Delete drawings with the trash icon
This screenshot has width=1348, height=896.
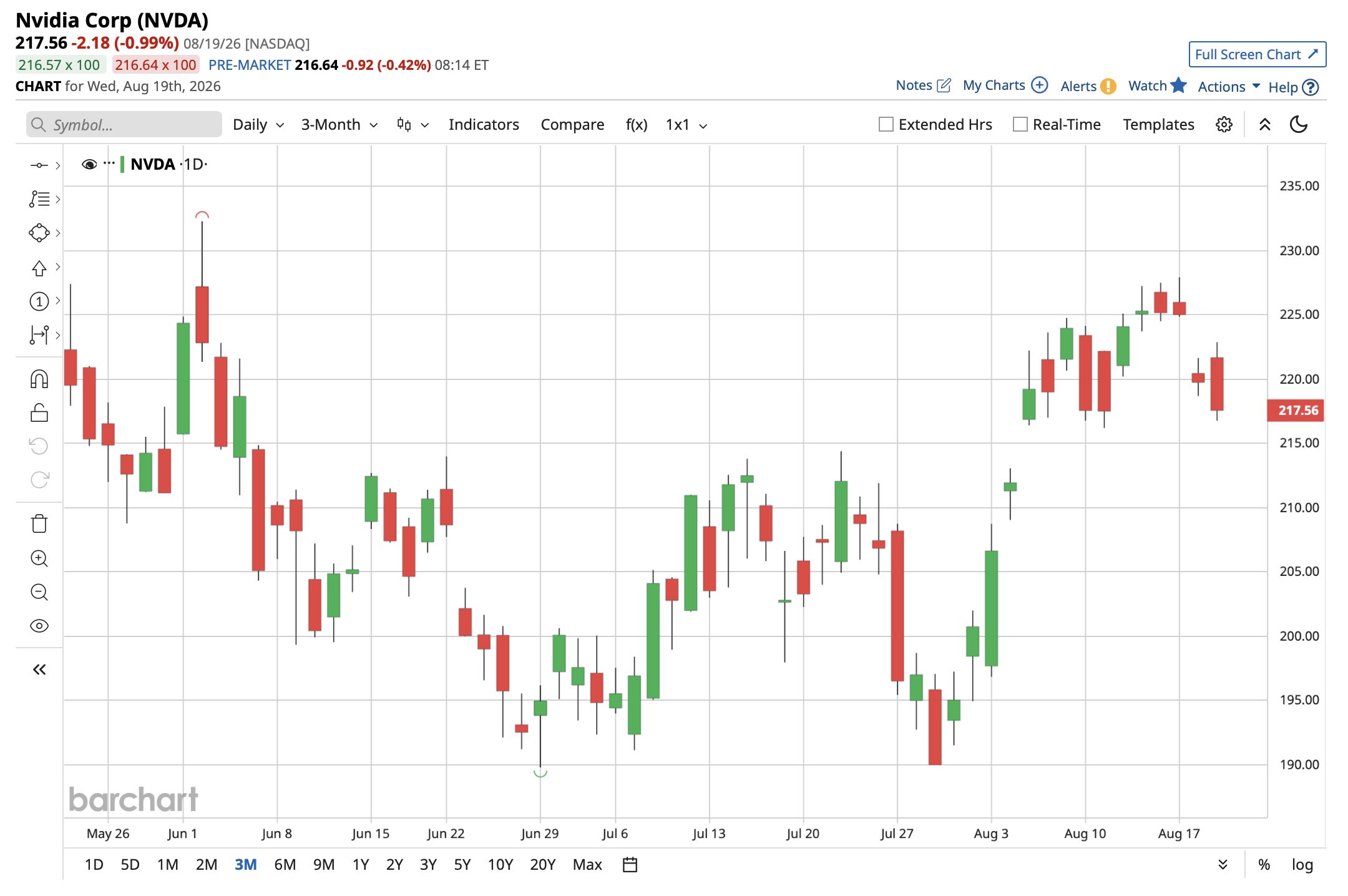[x=39, y=523]
